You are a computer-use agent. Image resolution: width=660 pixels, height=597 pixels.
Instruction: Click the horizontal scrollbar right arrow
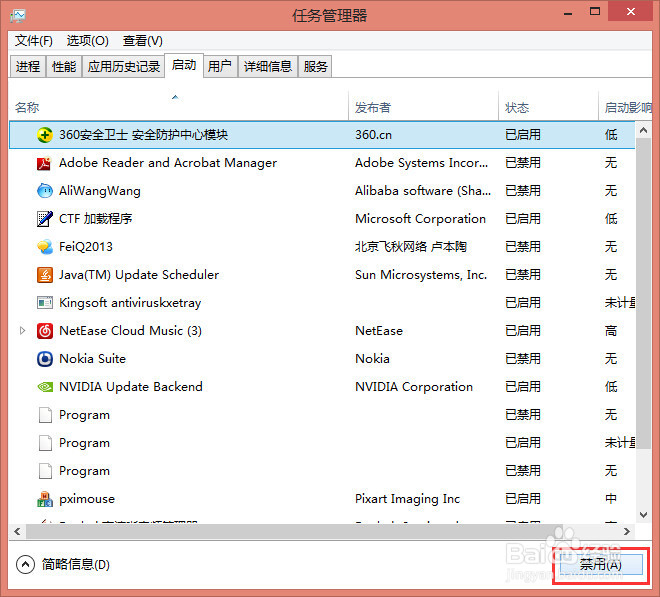tap(627, 532)
